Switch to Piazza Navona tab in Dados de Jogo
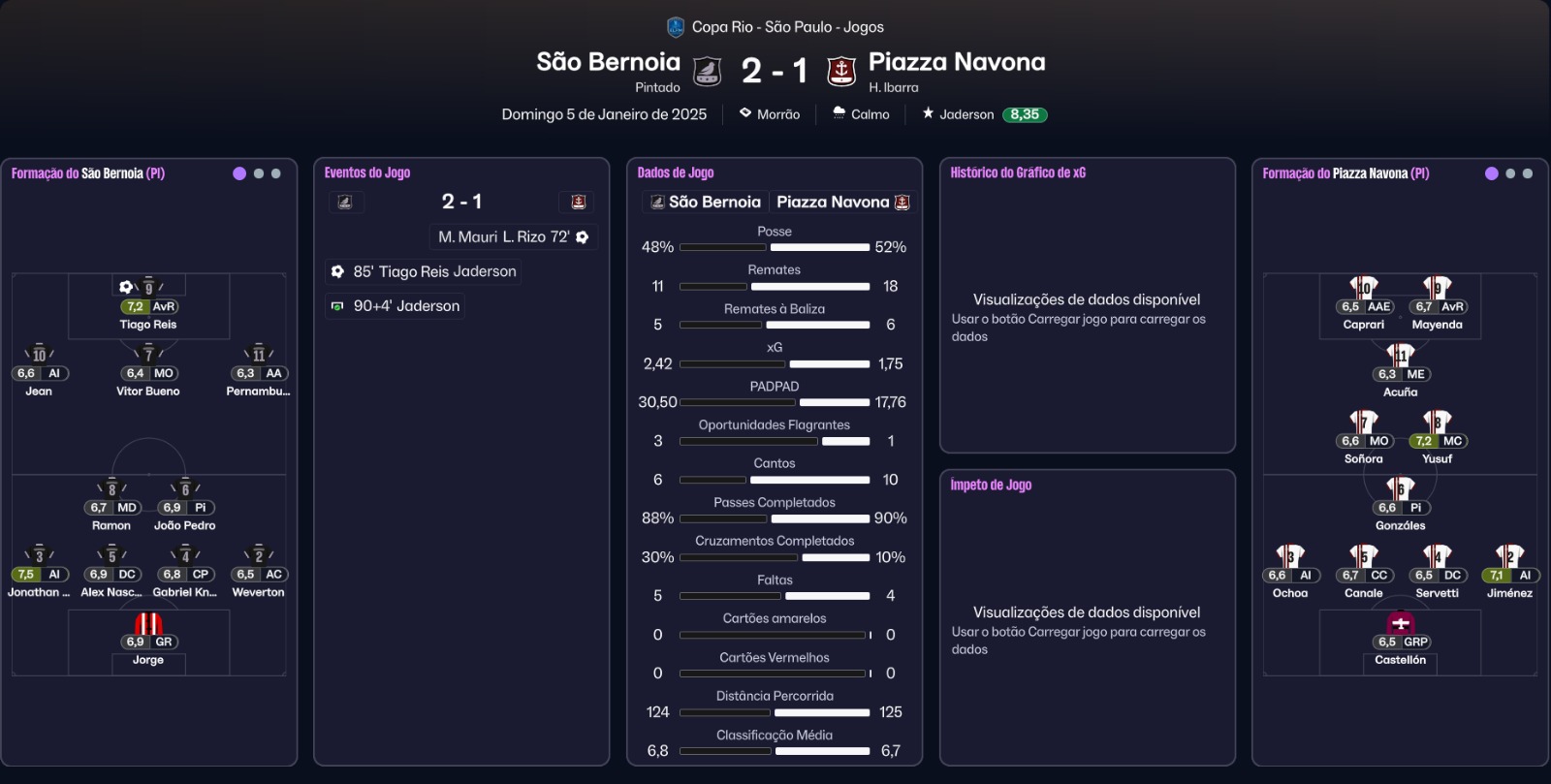 pyautogui.click(x=841, y=202)
